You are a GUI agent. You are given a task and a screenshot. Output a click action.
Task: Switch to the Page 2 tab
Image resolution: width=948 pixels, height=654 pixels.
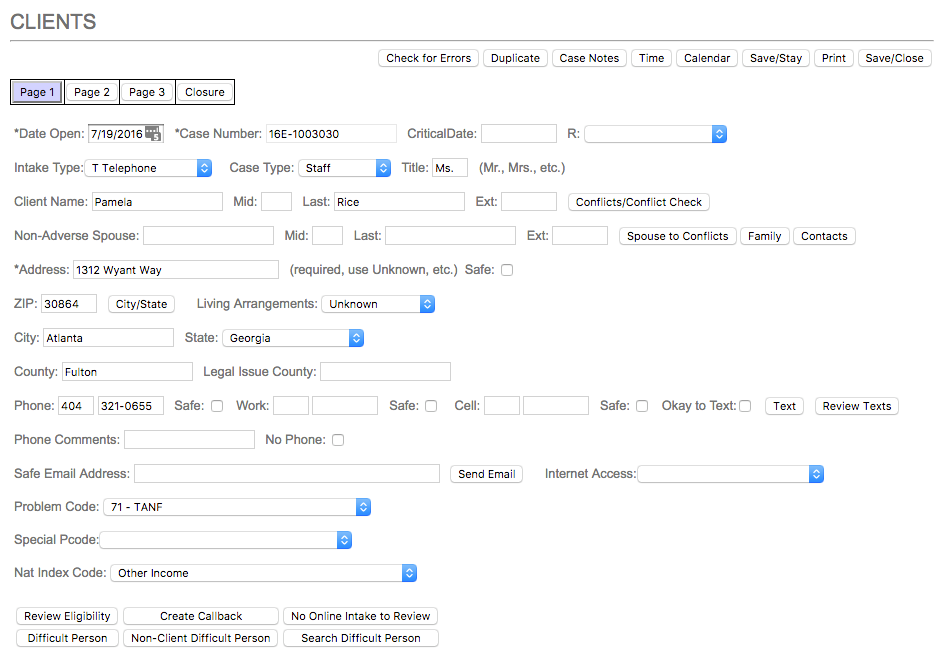[92, 92]
